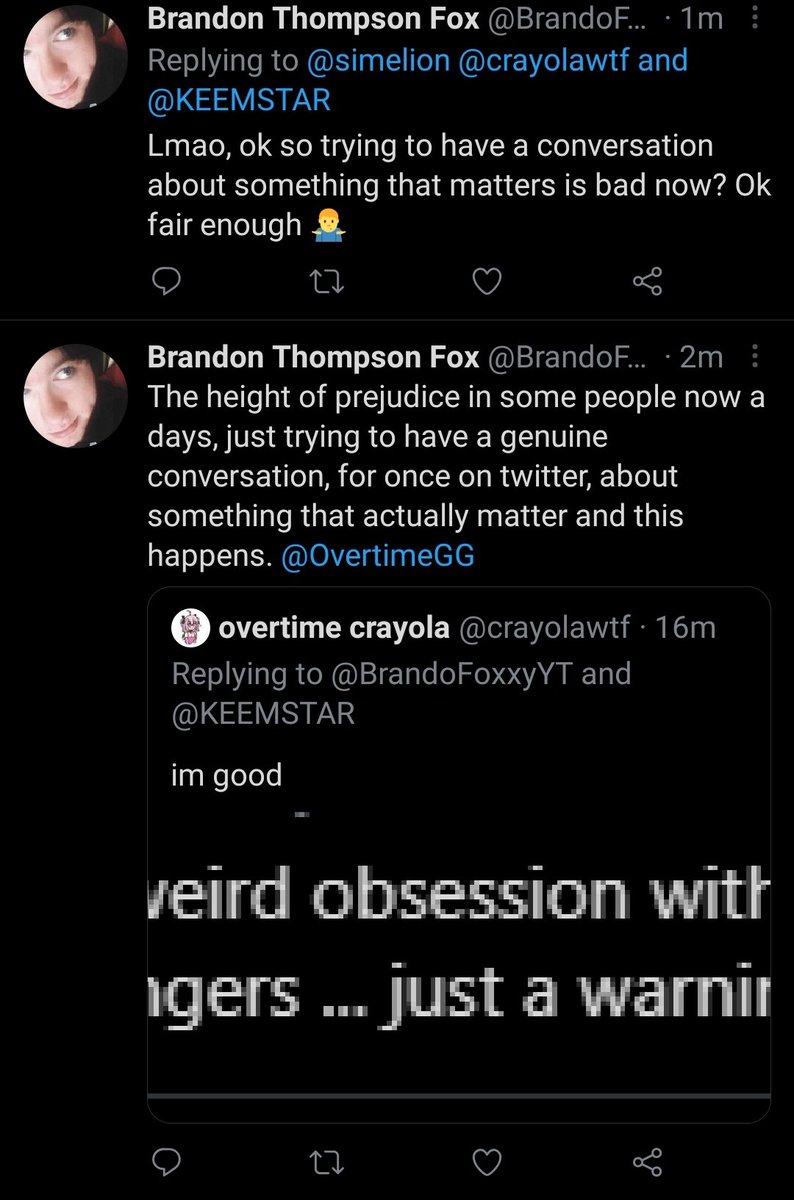
Task: Like the 'height of prejudice' tweet
Action: [486, 1161]
